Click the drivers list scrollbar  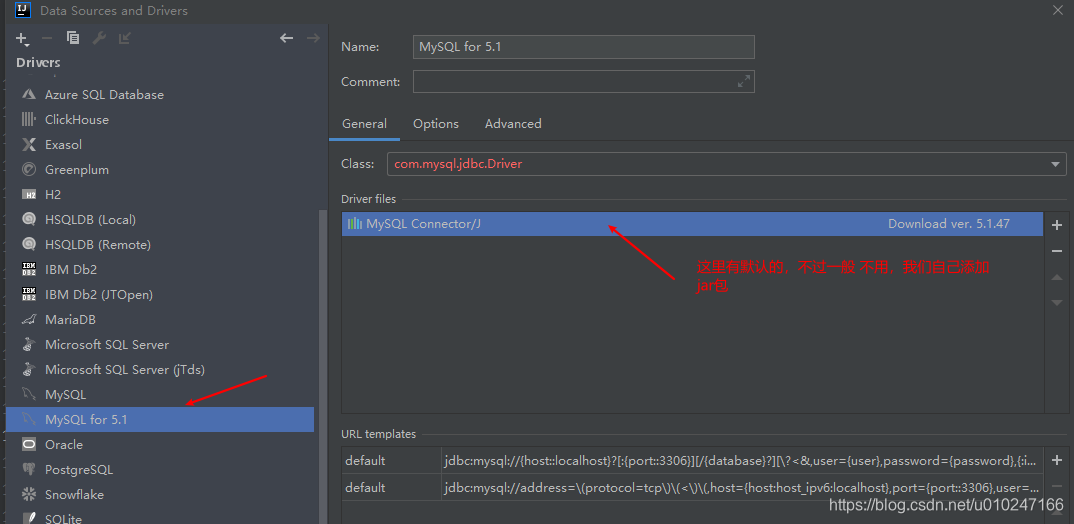323,366
